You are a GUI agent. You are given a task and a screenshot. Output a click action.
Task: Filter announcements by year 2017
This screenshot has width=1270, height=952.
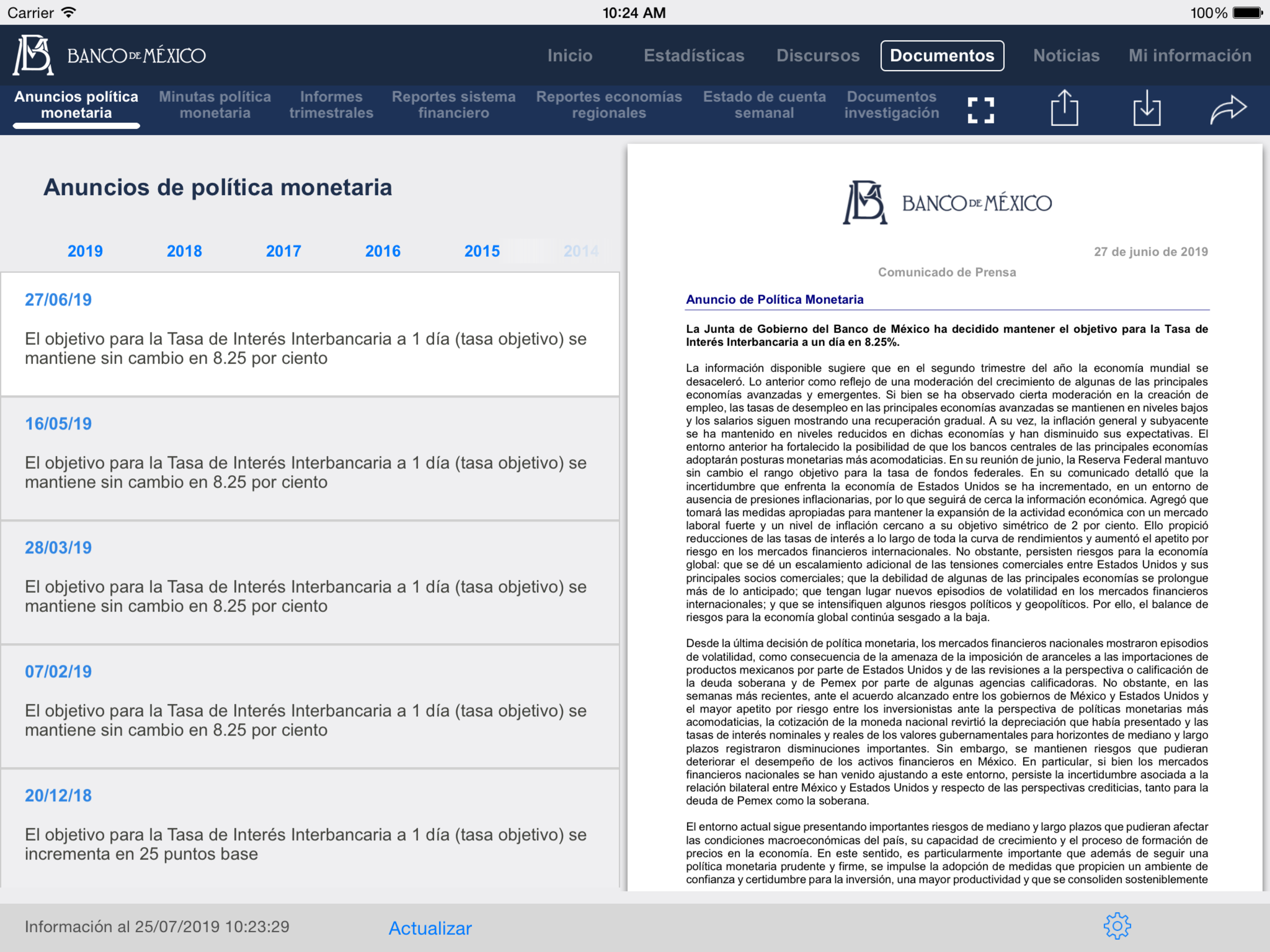[x=284, y=251]
